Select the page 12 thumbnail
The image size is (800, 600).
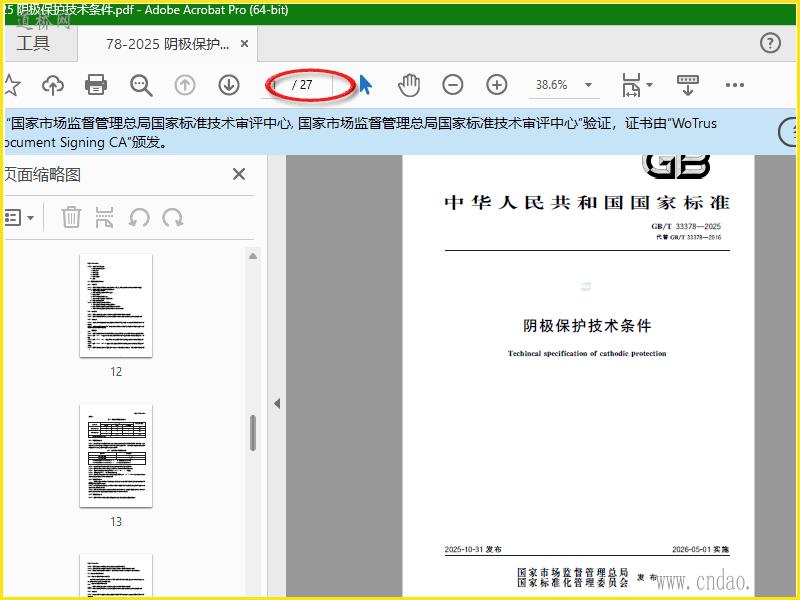(x=116, y=305)
